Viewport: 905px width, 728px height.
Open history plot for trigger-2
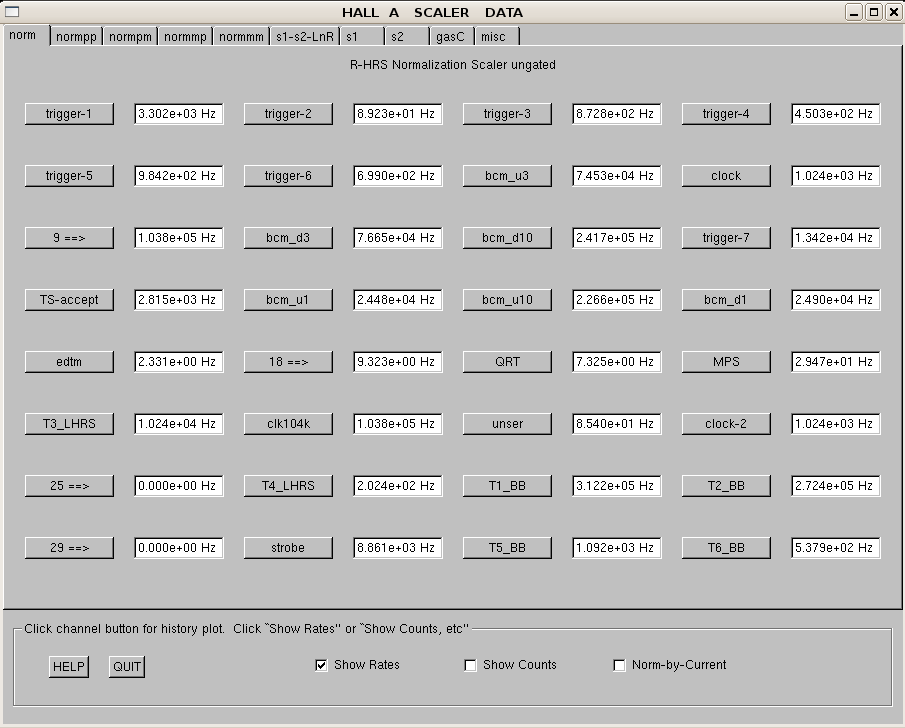click(288, 114)
